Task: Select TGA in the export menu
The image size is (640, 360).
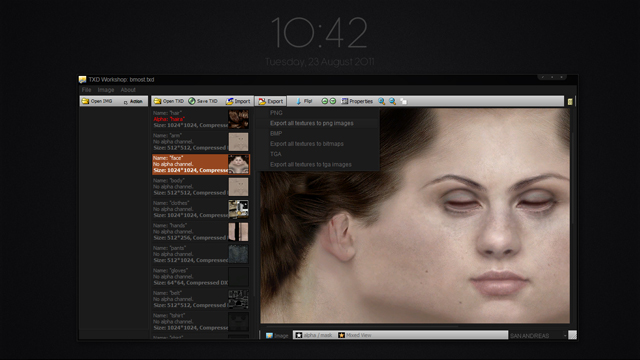Action: tap(318, 154)
